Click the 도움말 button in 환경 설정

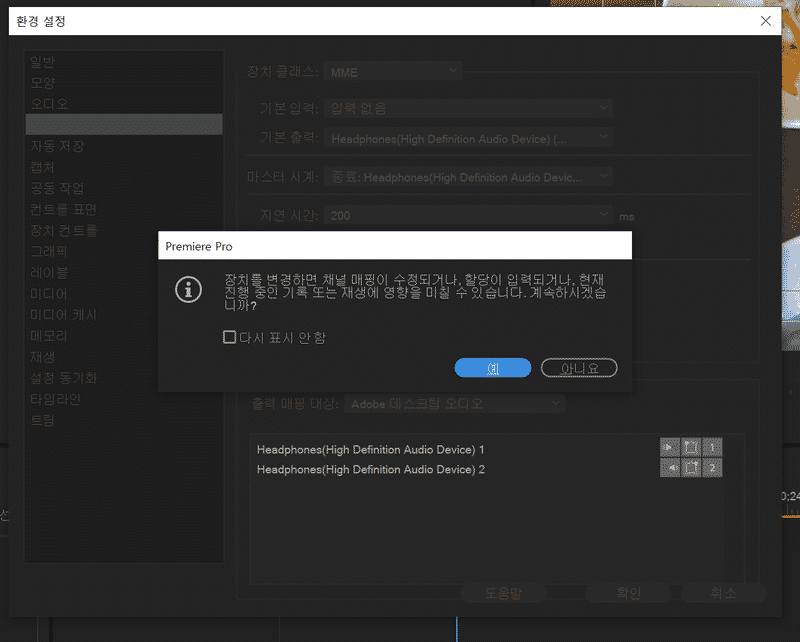pyautogui.click(x=503, y=593)
